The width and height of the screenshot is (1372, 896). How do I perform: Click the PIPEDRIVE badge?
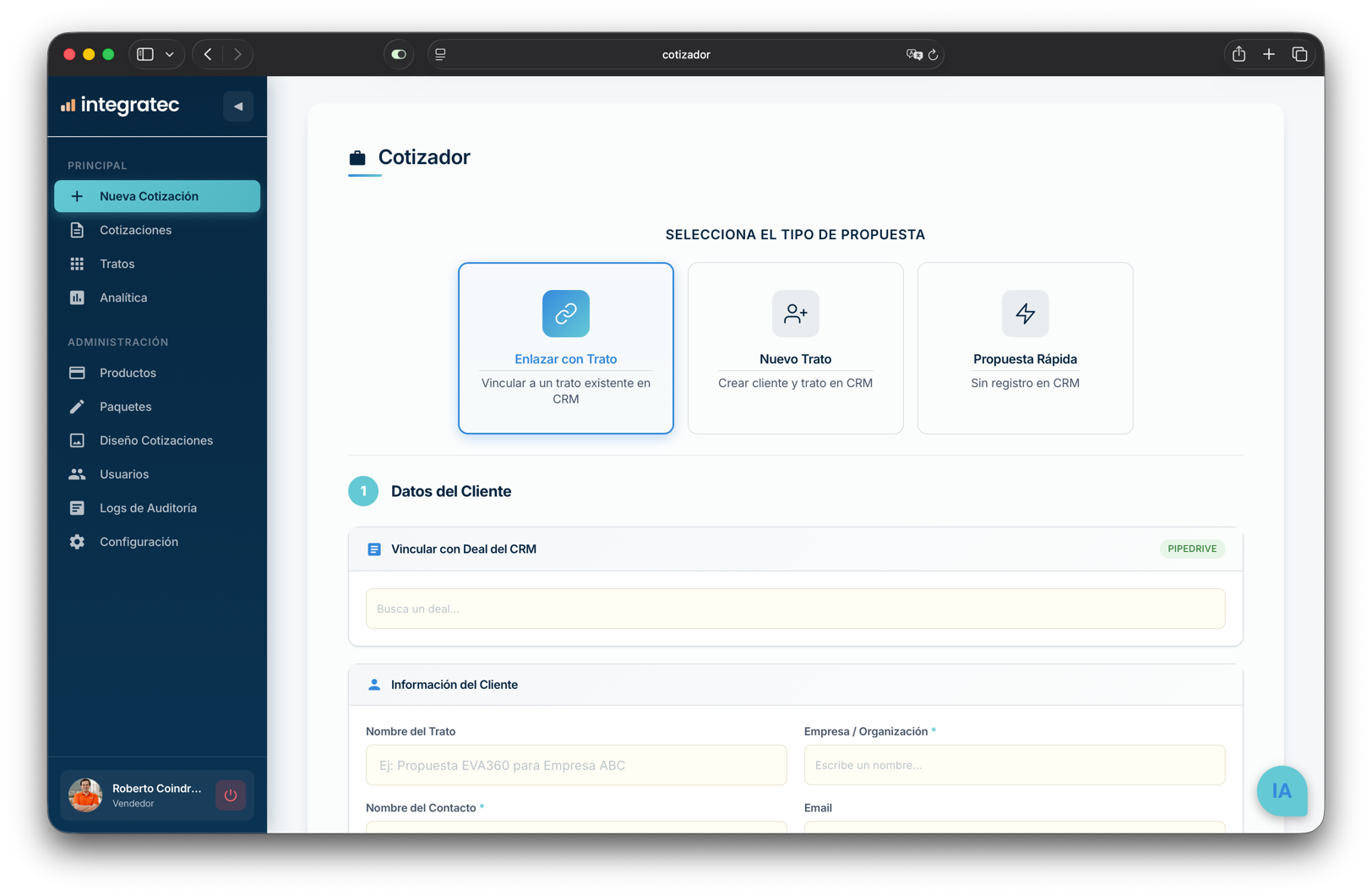[1192, 549]
